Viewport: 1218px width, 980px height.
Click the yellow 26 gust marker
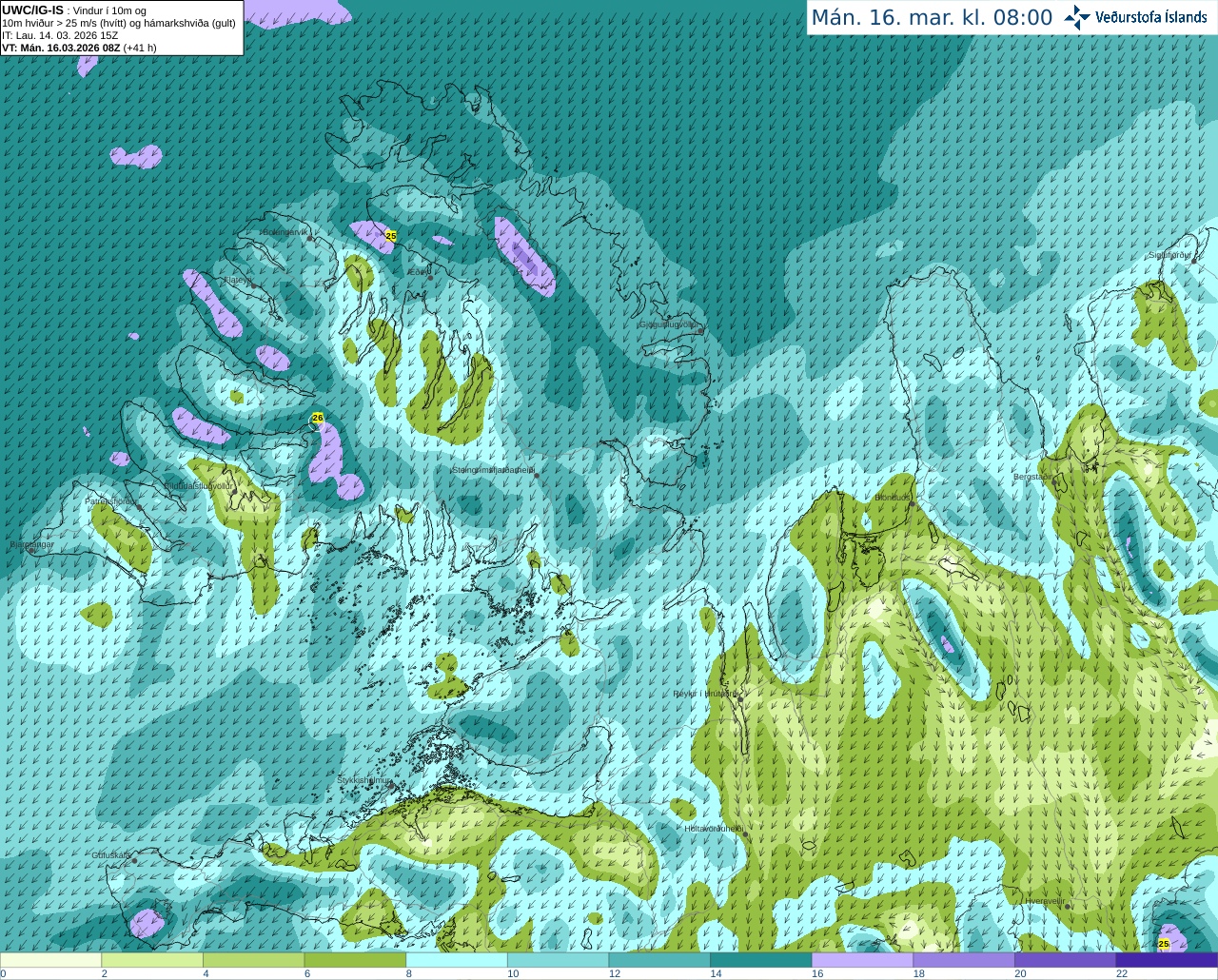click(318, 418)
